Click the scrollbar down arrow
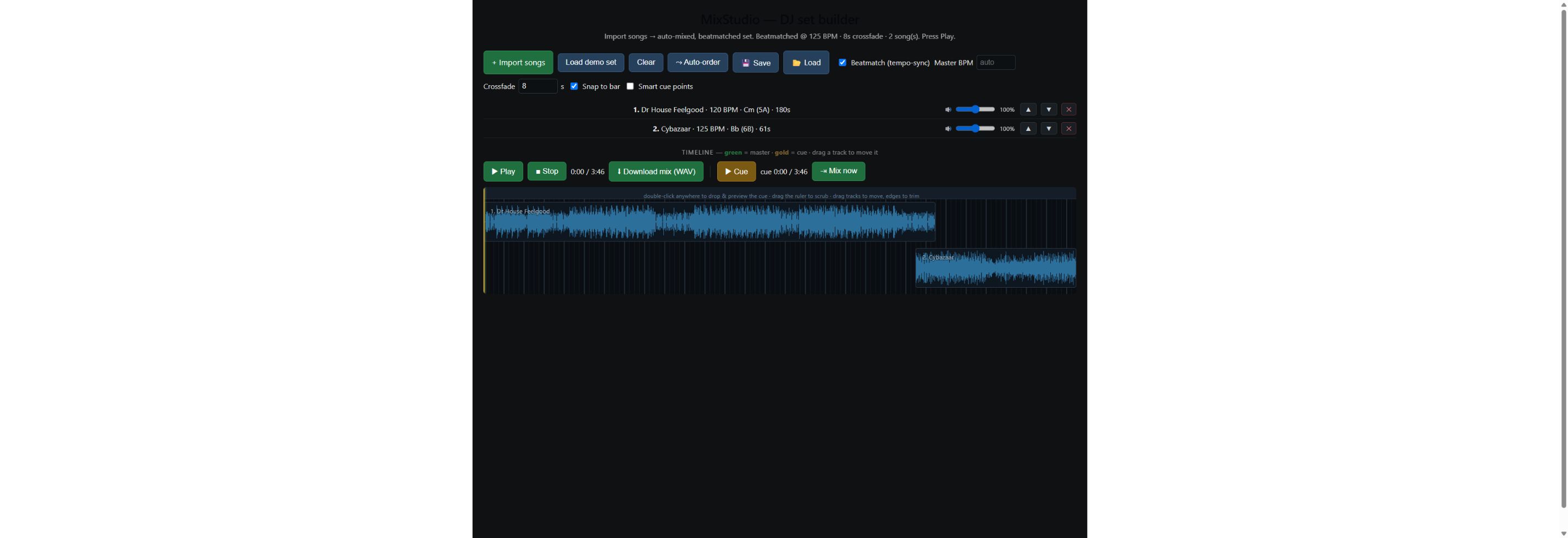The width and height of the screenshot is (1568, 538). 1563,533
